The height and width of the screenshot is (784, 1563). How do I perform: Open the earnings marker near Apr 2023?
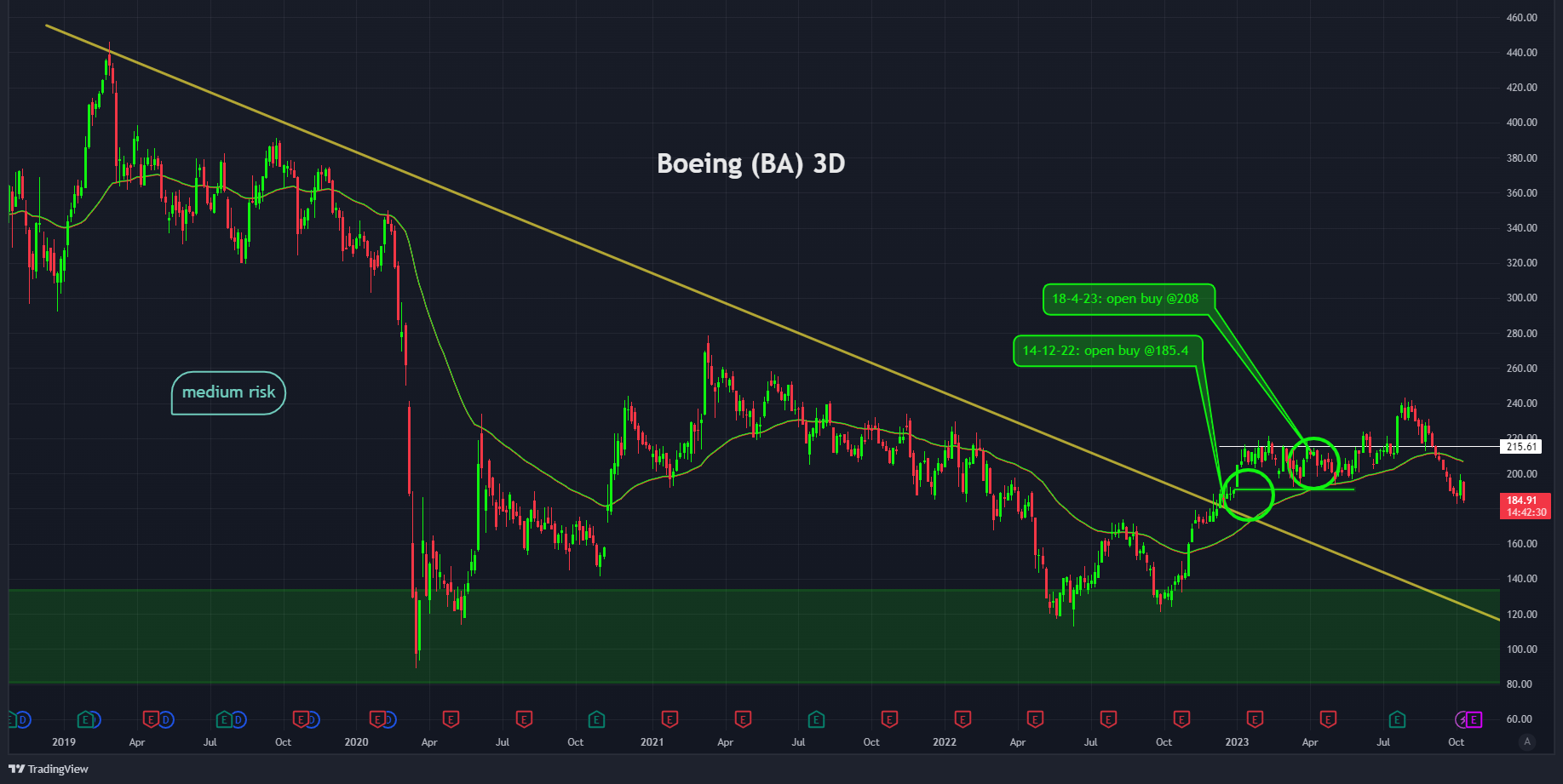[x=1327, y=719]
